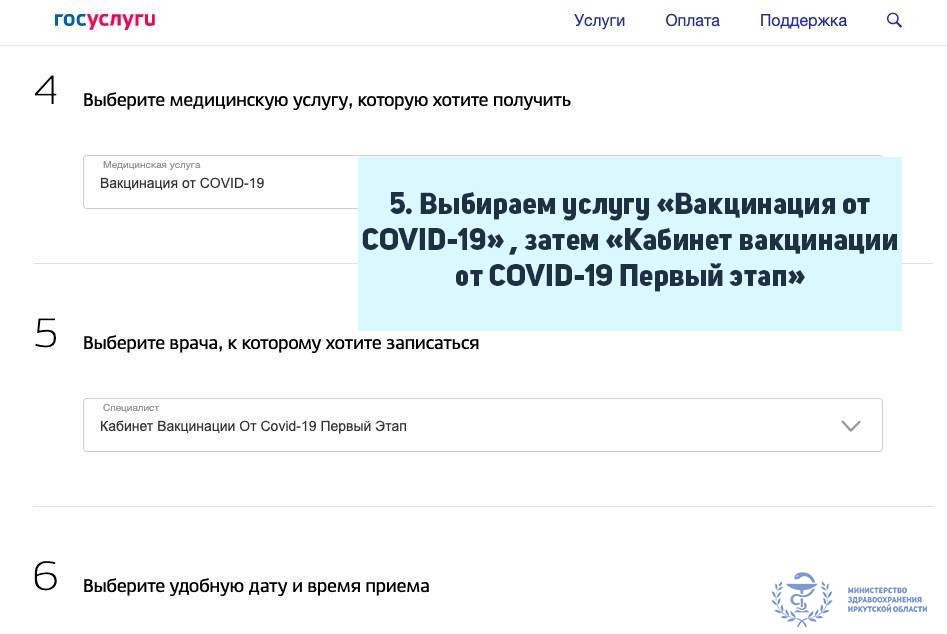Click the Госуслуги logo

click(105, 20)
